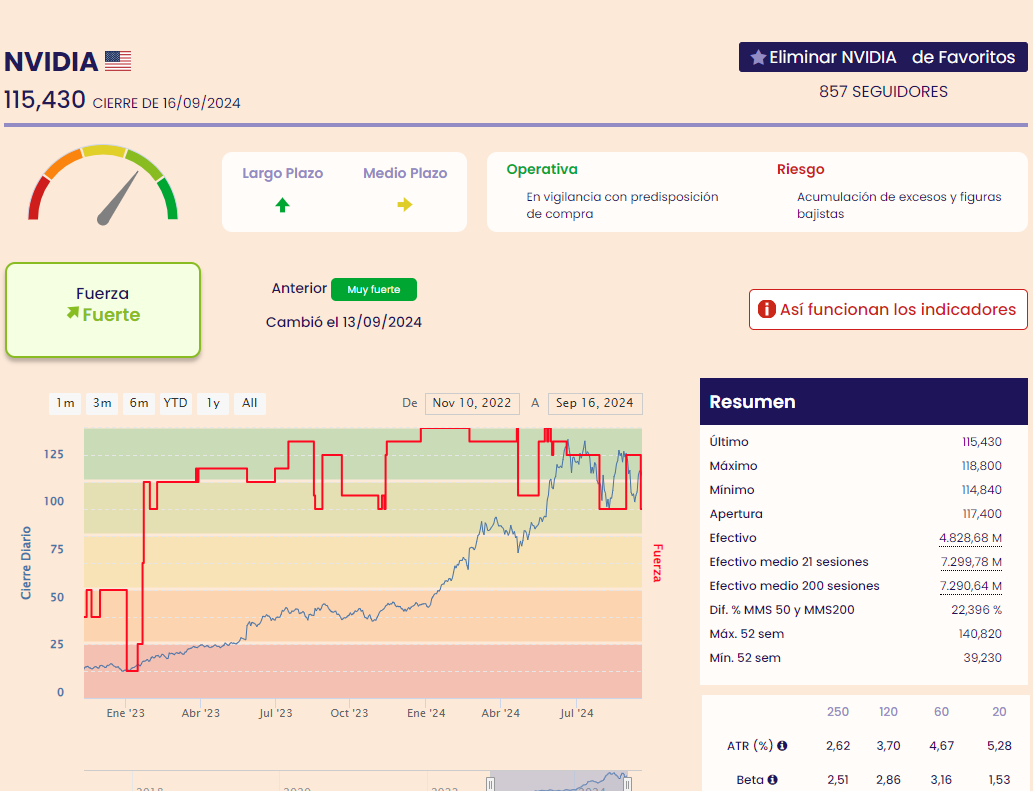
Task: Select the 1y chart range
Action: [213, 403]
